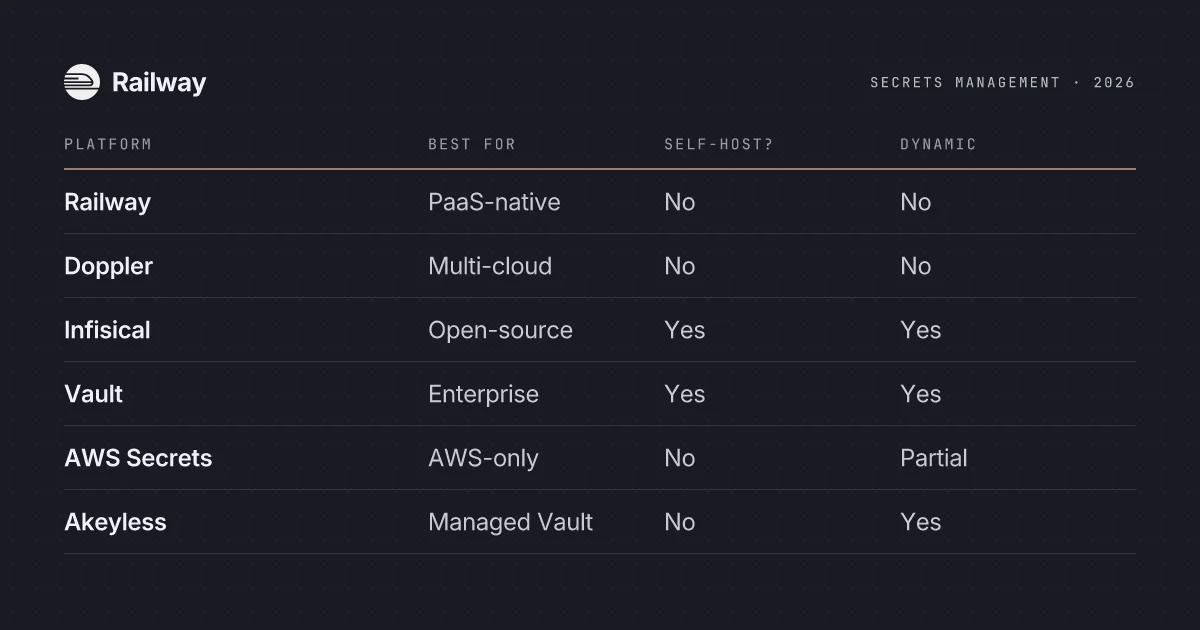This screenshot has width=1200, height=630.
Task: Select the Akeyless platform name
Action: coord(115,523)
